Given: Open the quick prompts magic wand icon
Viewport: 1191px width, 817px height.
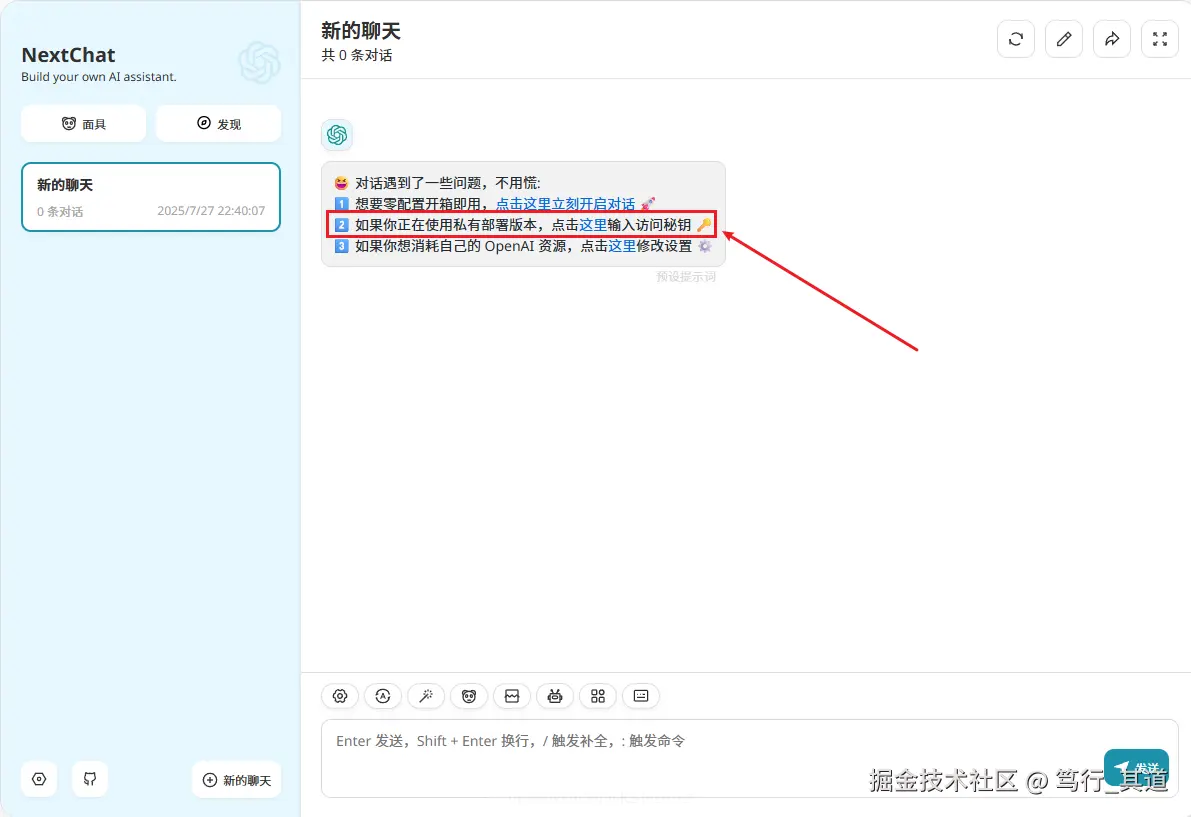Looking at the screenshot, I should coord(426,696).
